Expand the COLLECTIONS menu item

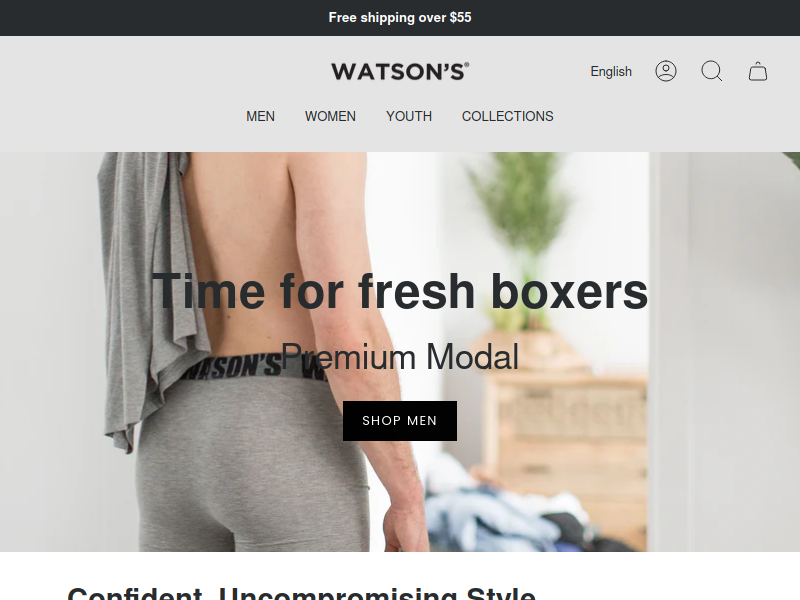pyautogui.click(x=508, y=116)
